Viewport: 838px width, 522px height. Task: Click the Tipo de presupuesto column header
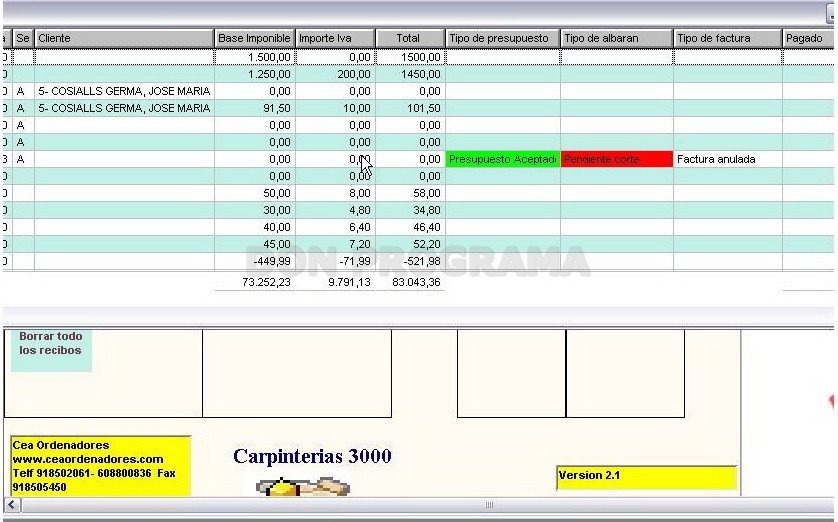coord(502,38)
